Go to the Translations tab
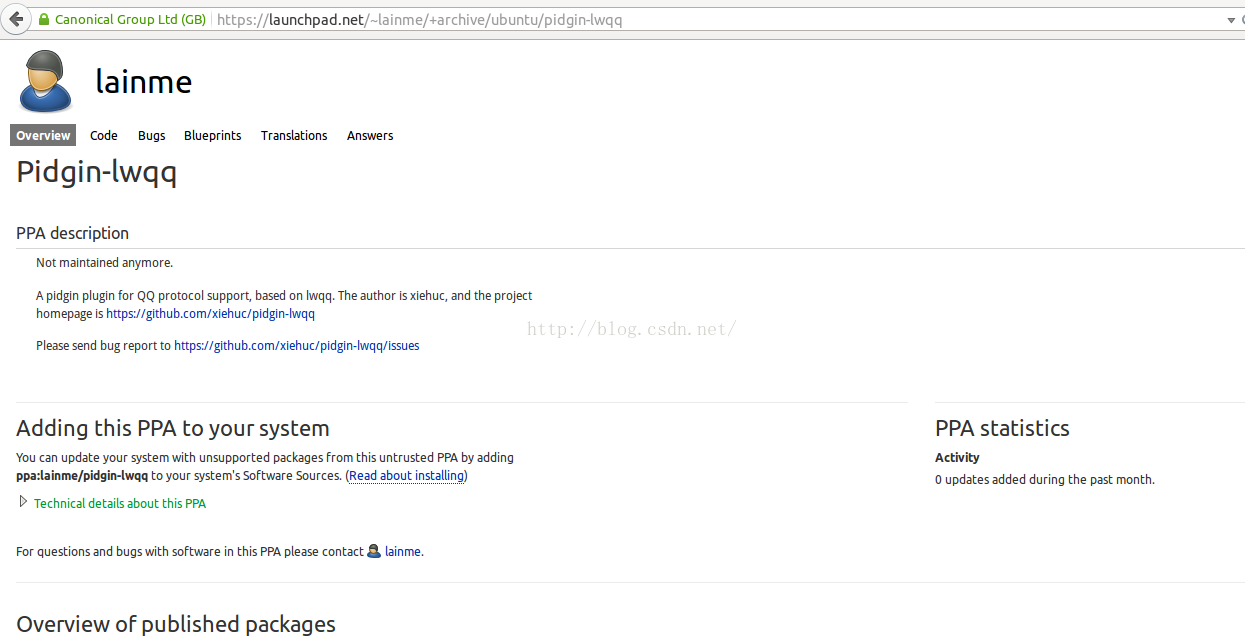Image resolution: width=1245 pixels, height=637 pixels. click(x=294, y=135)
